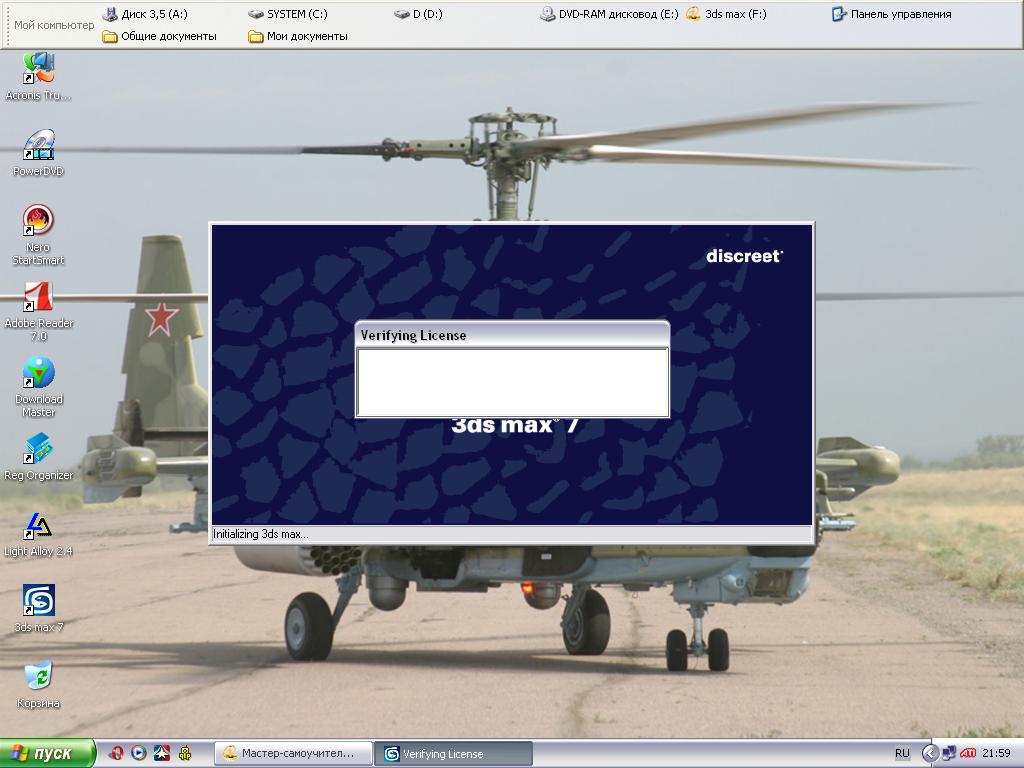1024x768 pixels.
Task: Open the ATI tray icon
Action: (x=968, y=753)
